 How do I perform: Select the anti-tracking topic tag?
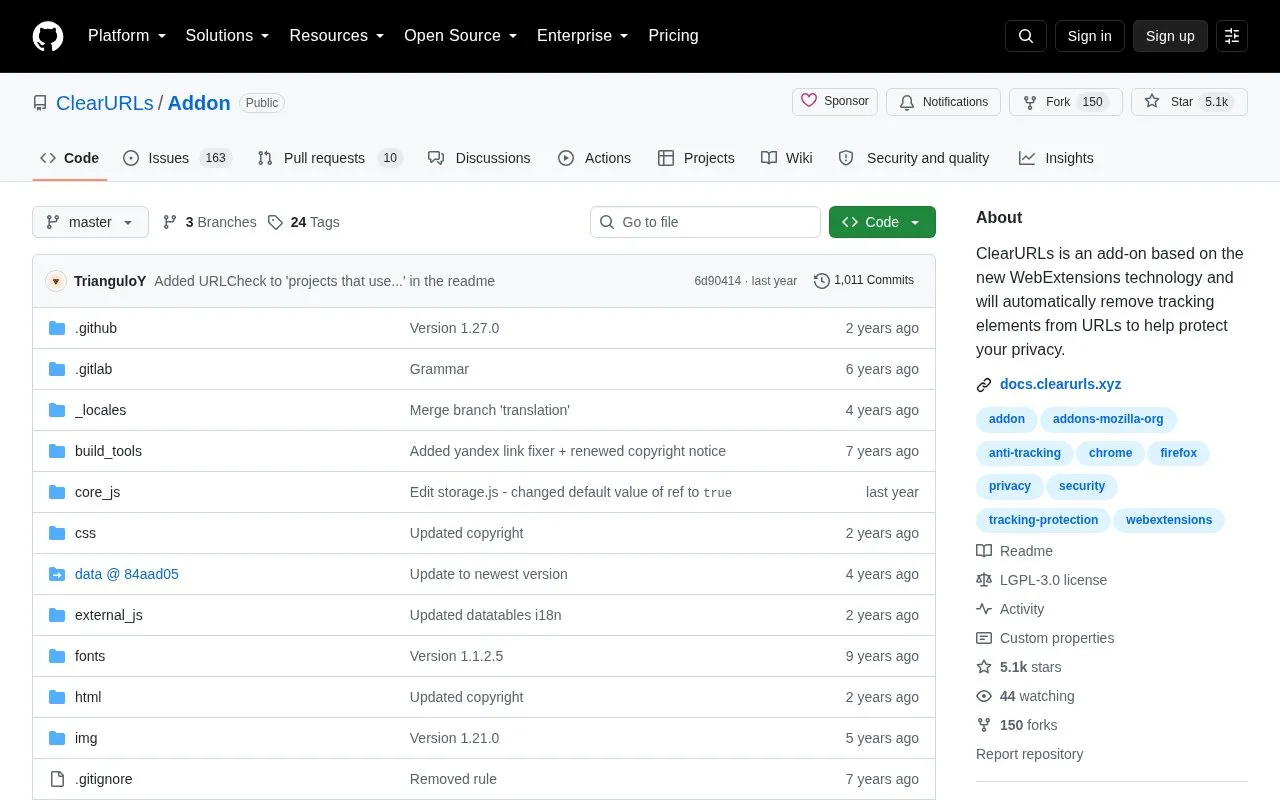[x=1024, y=453]
